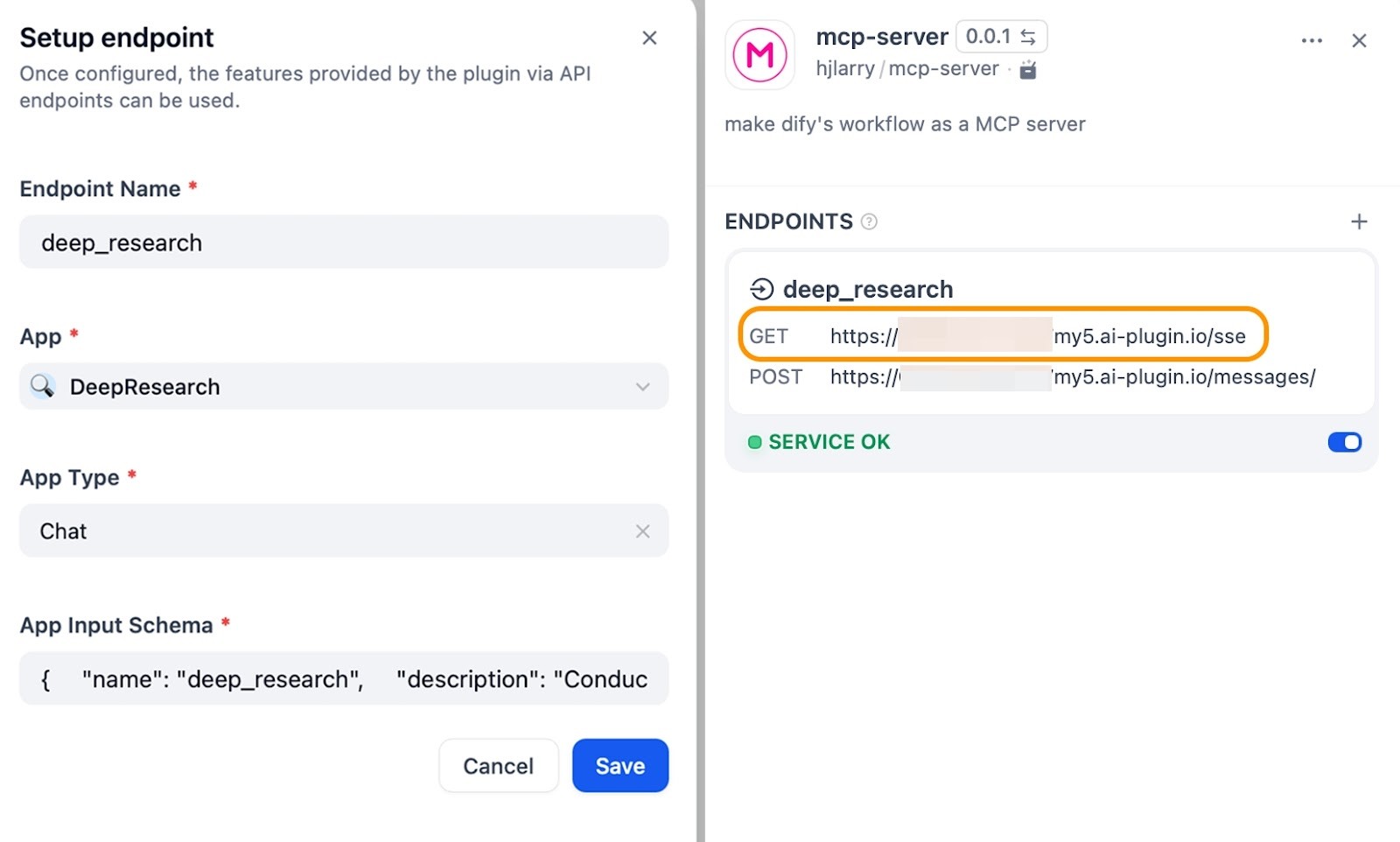Click the ENDPOINTS help question mark icon

click(x=869, y=221)
